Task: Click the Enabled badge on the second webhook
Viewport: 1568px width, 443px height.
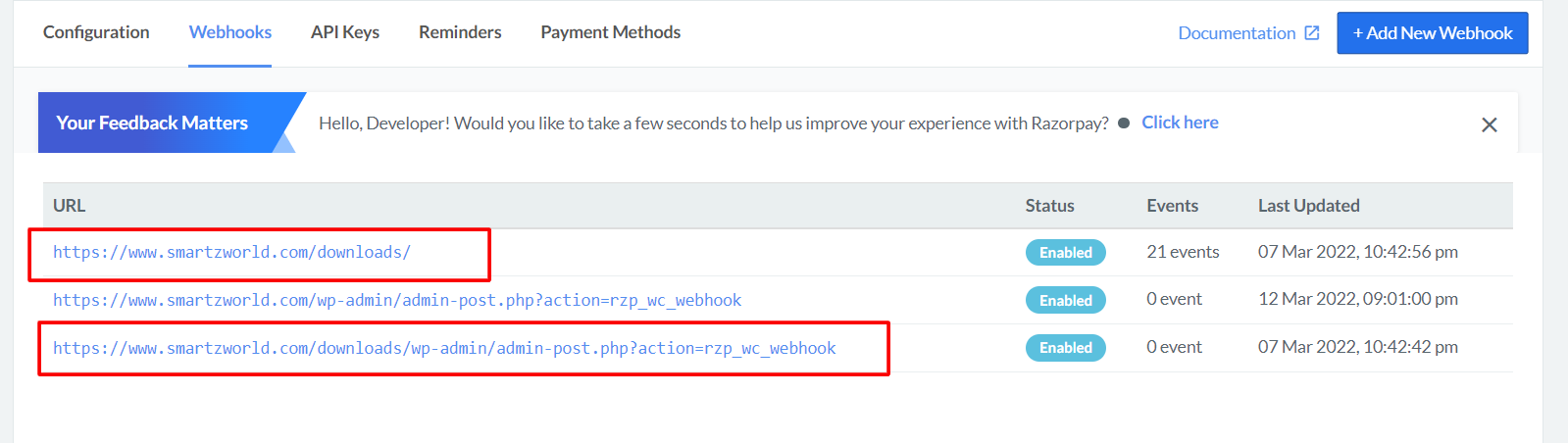Action: point(1066,300)
